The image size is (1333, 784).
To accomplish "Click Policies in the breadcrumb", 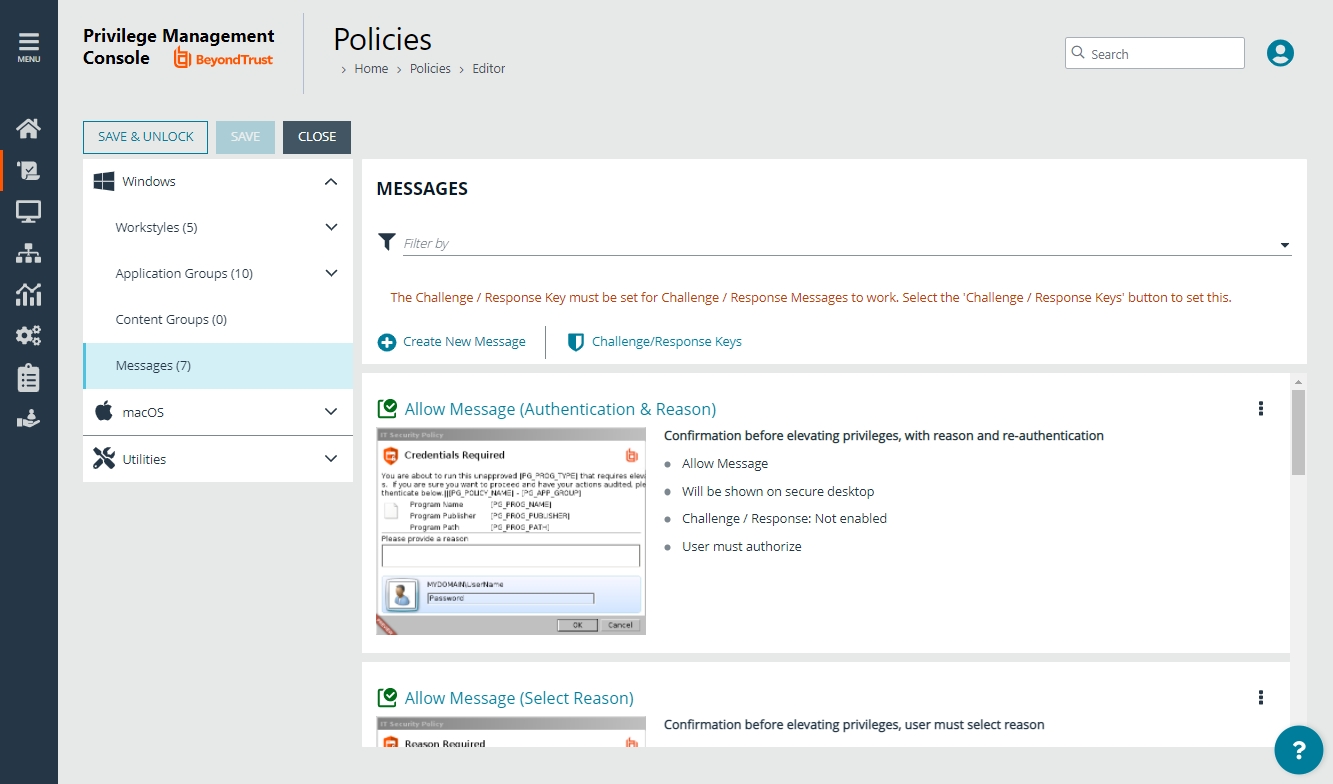I will [430, 69].
